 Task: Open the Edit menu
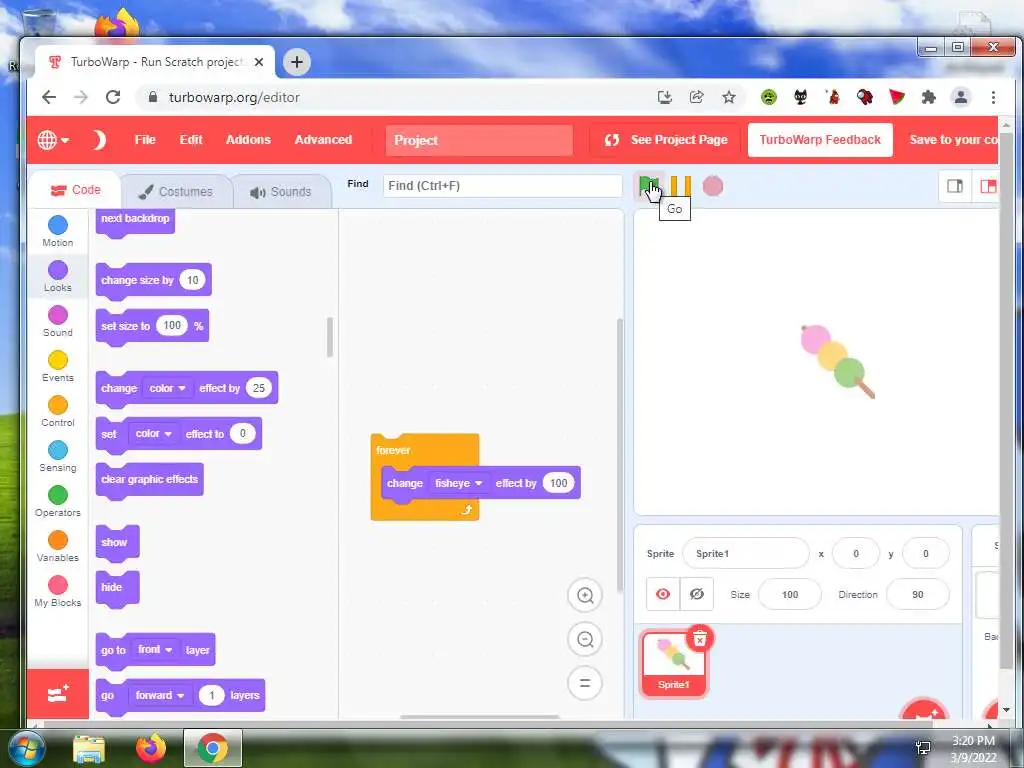(x=191, y=140)
